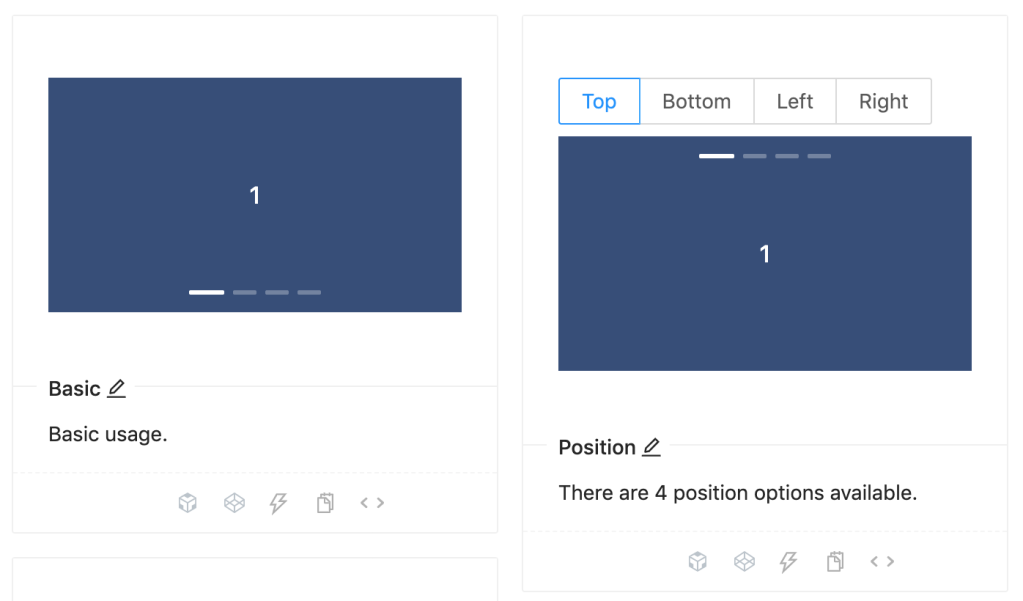Set dot position to Right

click(883, 102)
